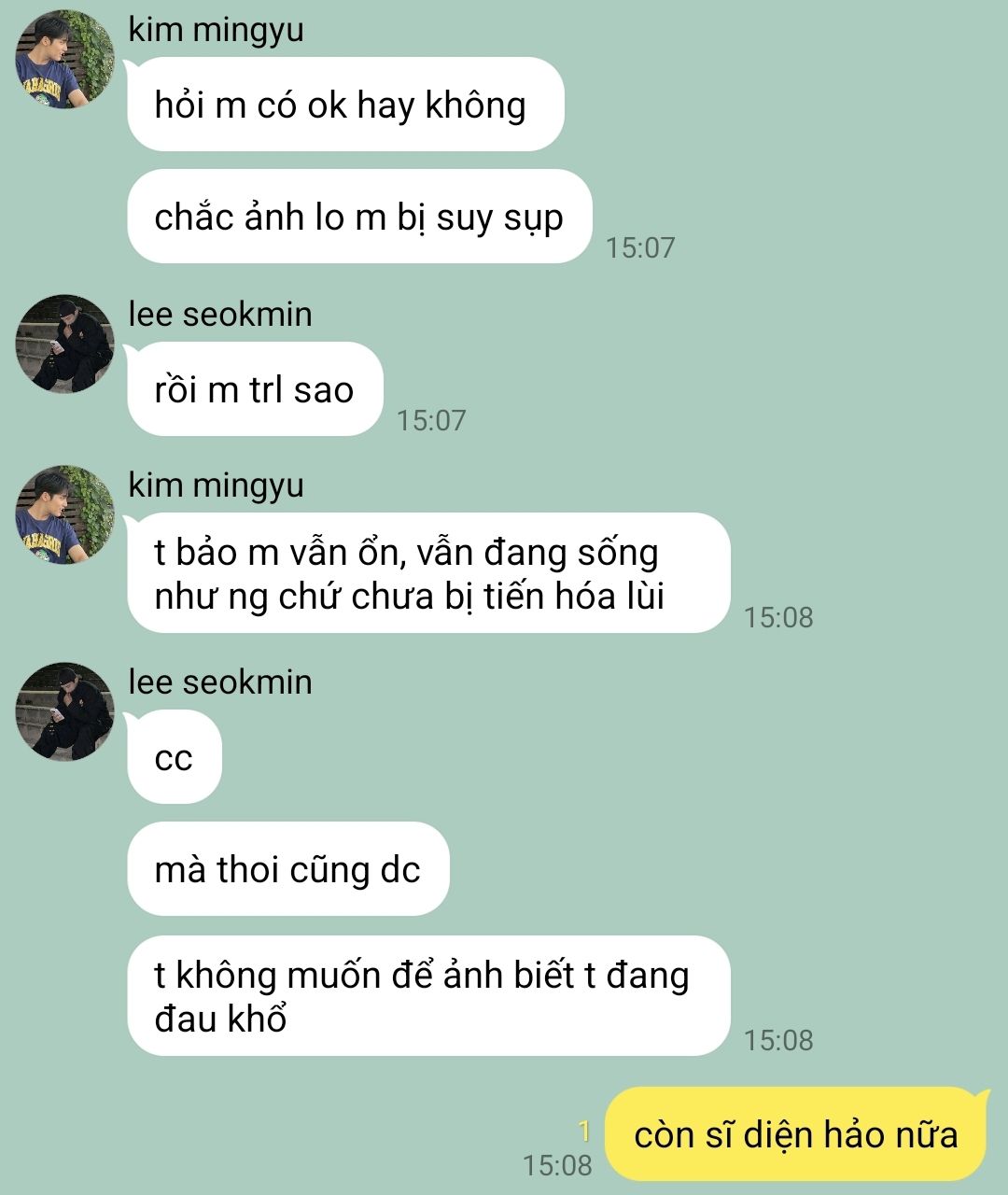The width and height of the screenshot is (1008, 1195).
Task: Tap the 'mà thoi cũng dc' bubble
Action: pyautogui.click(x=288, y=869)
